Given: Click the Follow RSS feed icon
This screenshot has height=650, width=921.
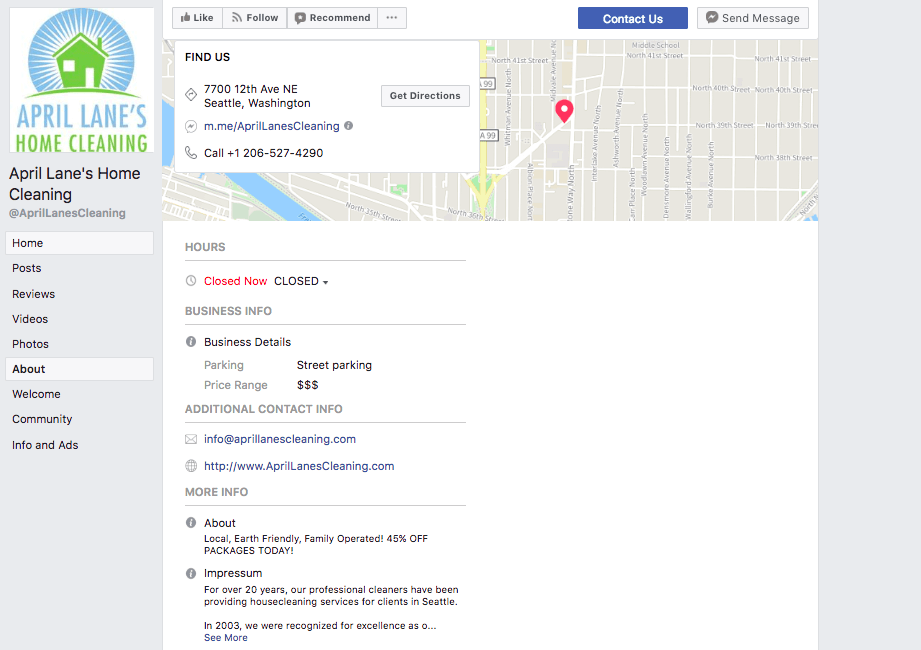Looking at the screenshot, I should (x=237, y=18).
